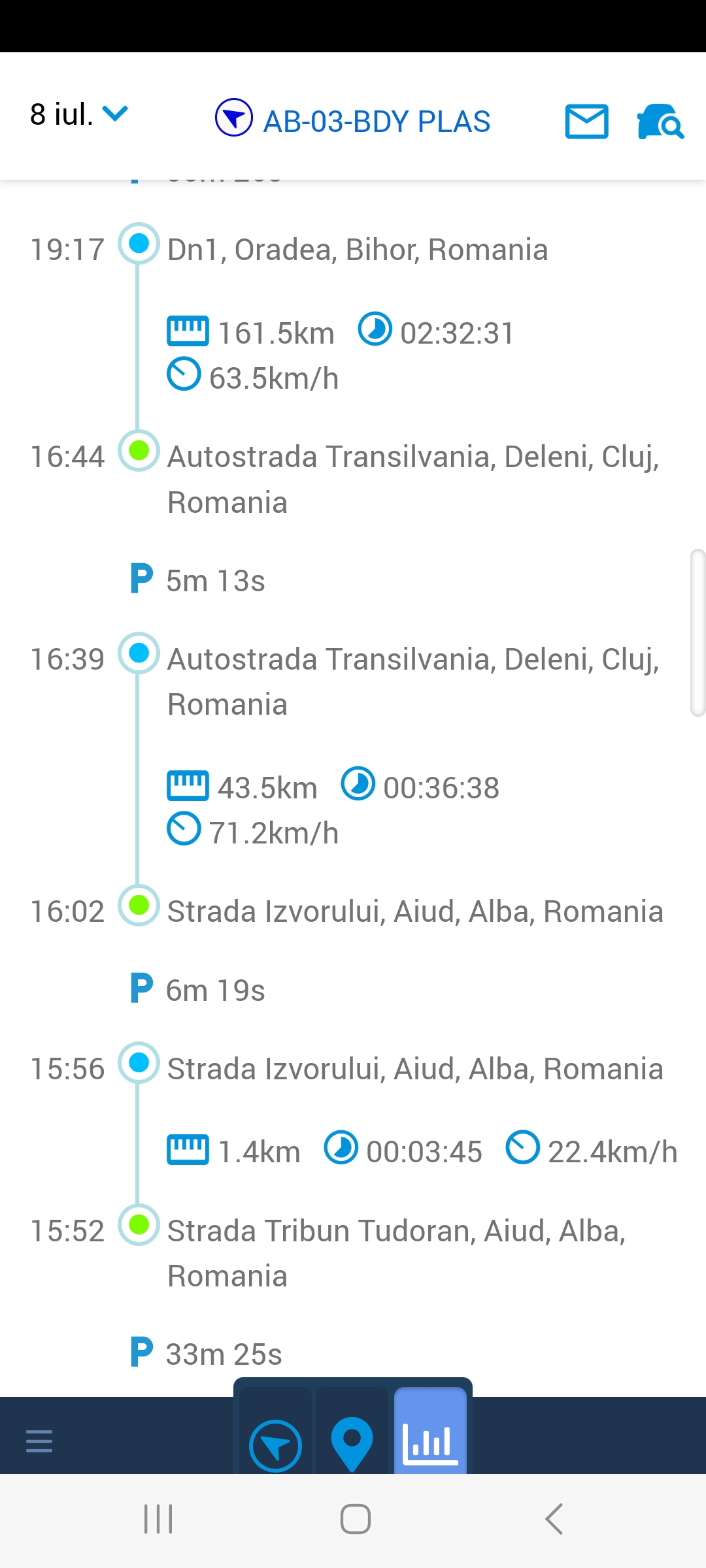The image size is (706, 1568).
Task: Select the 15:56 blue timeline marker
Action: pos(139,1063)
